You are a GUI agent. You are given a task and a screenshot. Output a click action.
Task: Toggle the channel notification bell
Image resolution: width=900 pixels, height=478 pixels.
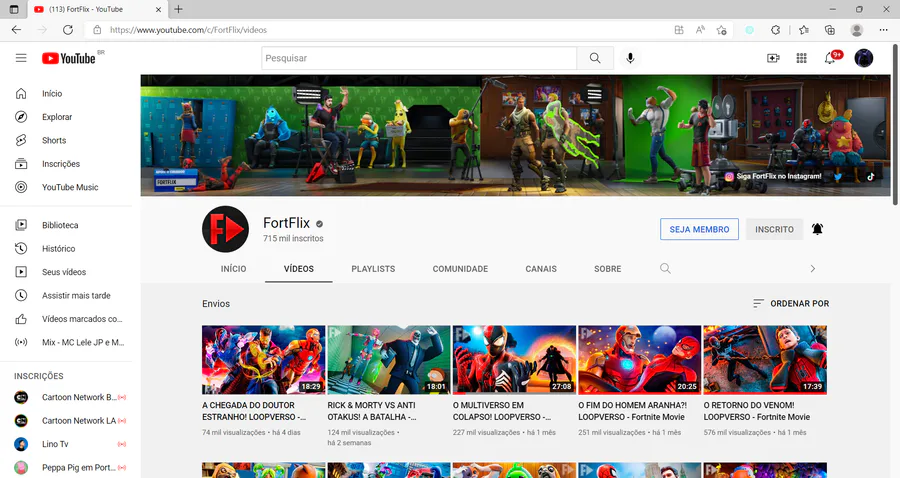coord(817,229)
